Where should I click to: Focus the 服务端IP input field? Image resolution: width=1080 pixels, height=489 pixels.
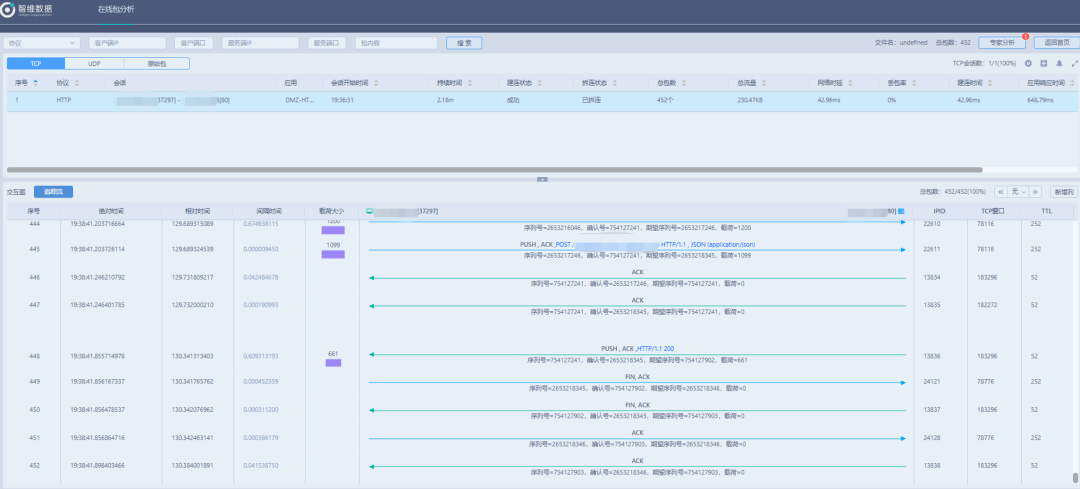(260, 43)
